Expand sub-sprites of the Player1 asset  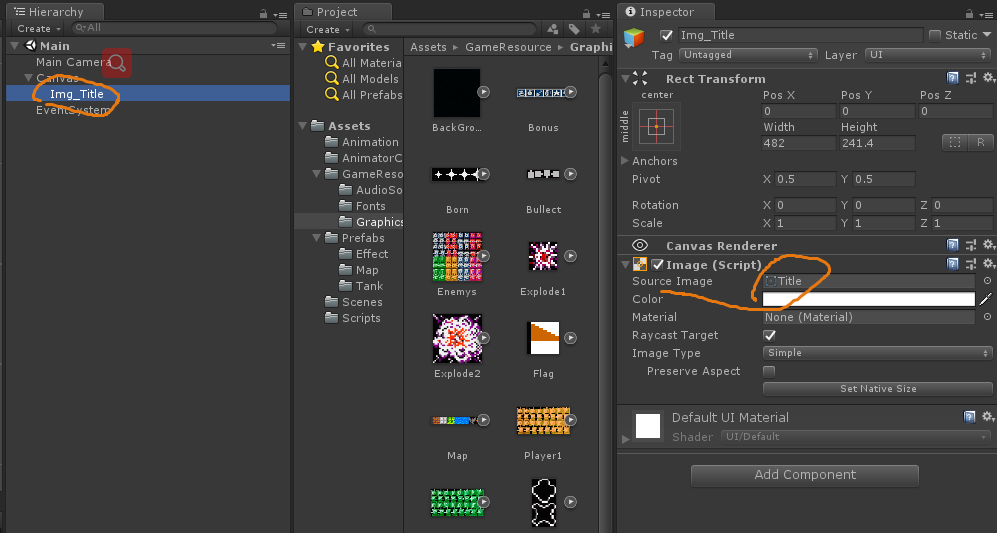coord(571,420)
